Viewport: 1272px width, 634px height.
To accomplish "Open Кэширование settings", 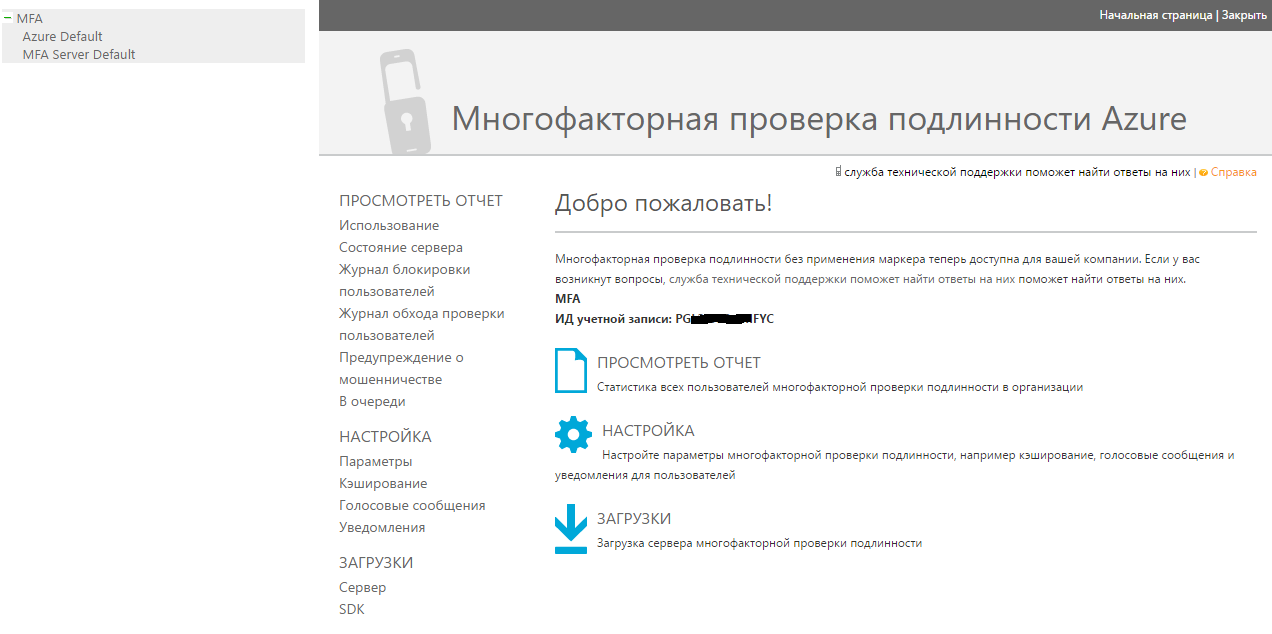I will pyautogui.click(x=382, y=483).
